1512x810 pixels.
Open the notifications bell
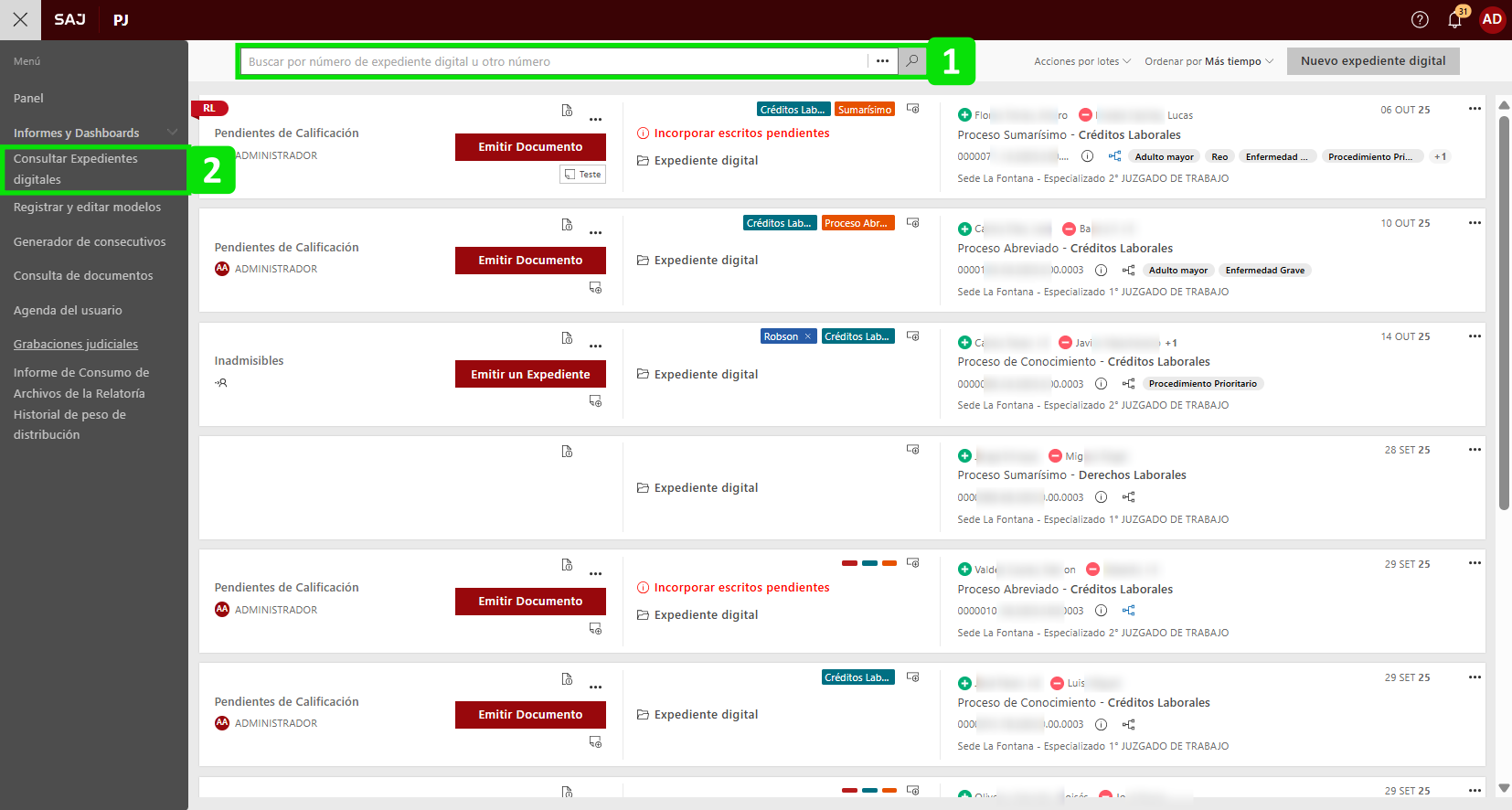click(1454, 19)
